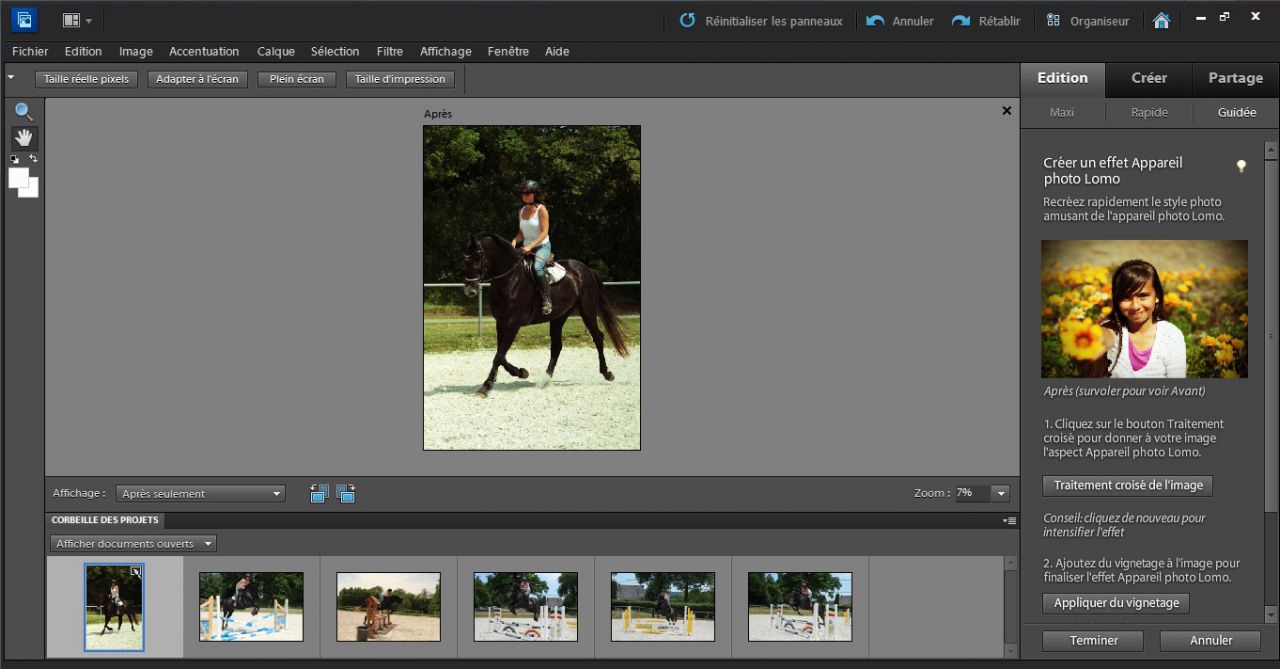The image size is (1280, 669).
Task: Reset to default colors icon
Action: pos(14,159)
